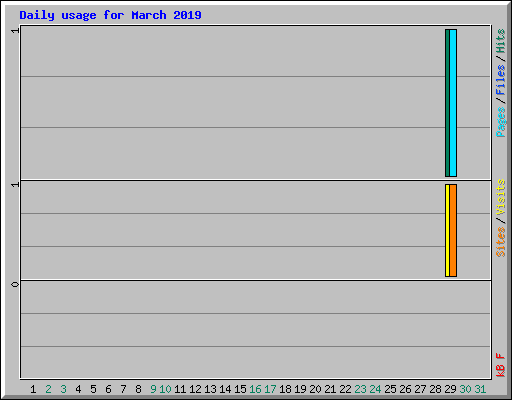Click day 3 on the x-axis
512x400 pixels.
coord(63,389)
